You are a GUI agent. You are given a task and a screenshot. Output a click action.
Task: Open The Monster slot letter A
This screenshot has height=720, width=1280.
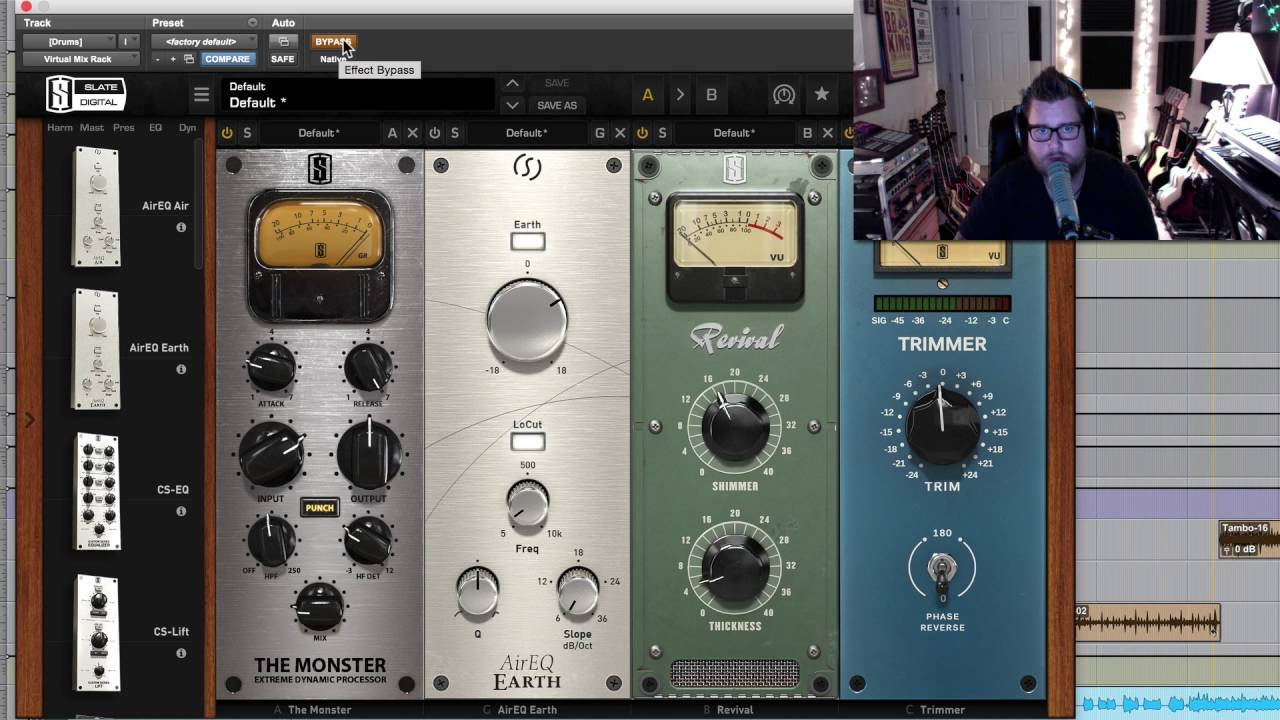pos(392,133)
